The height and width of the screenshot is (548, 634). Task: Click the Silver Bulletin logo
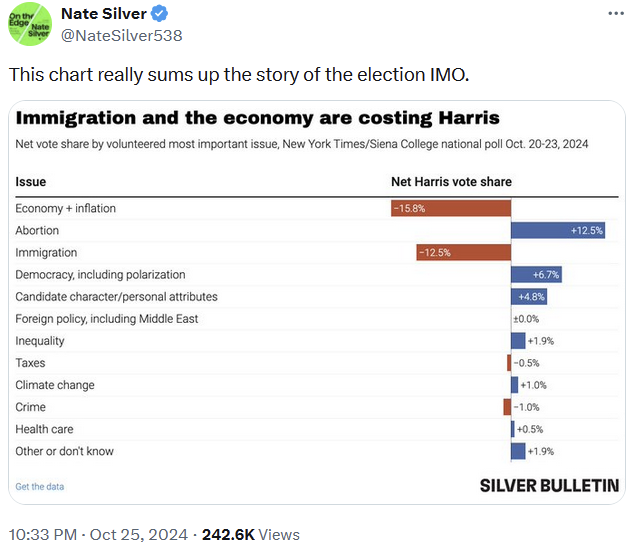(549, 485)
